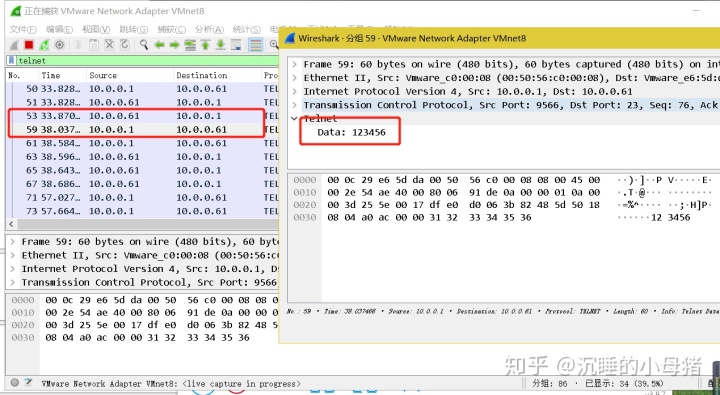Screen dimensions: 720x395
Task: Toggle auto scroll during live capture
Action: pos(236,45)
